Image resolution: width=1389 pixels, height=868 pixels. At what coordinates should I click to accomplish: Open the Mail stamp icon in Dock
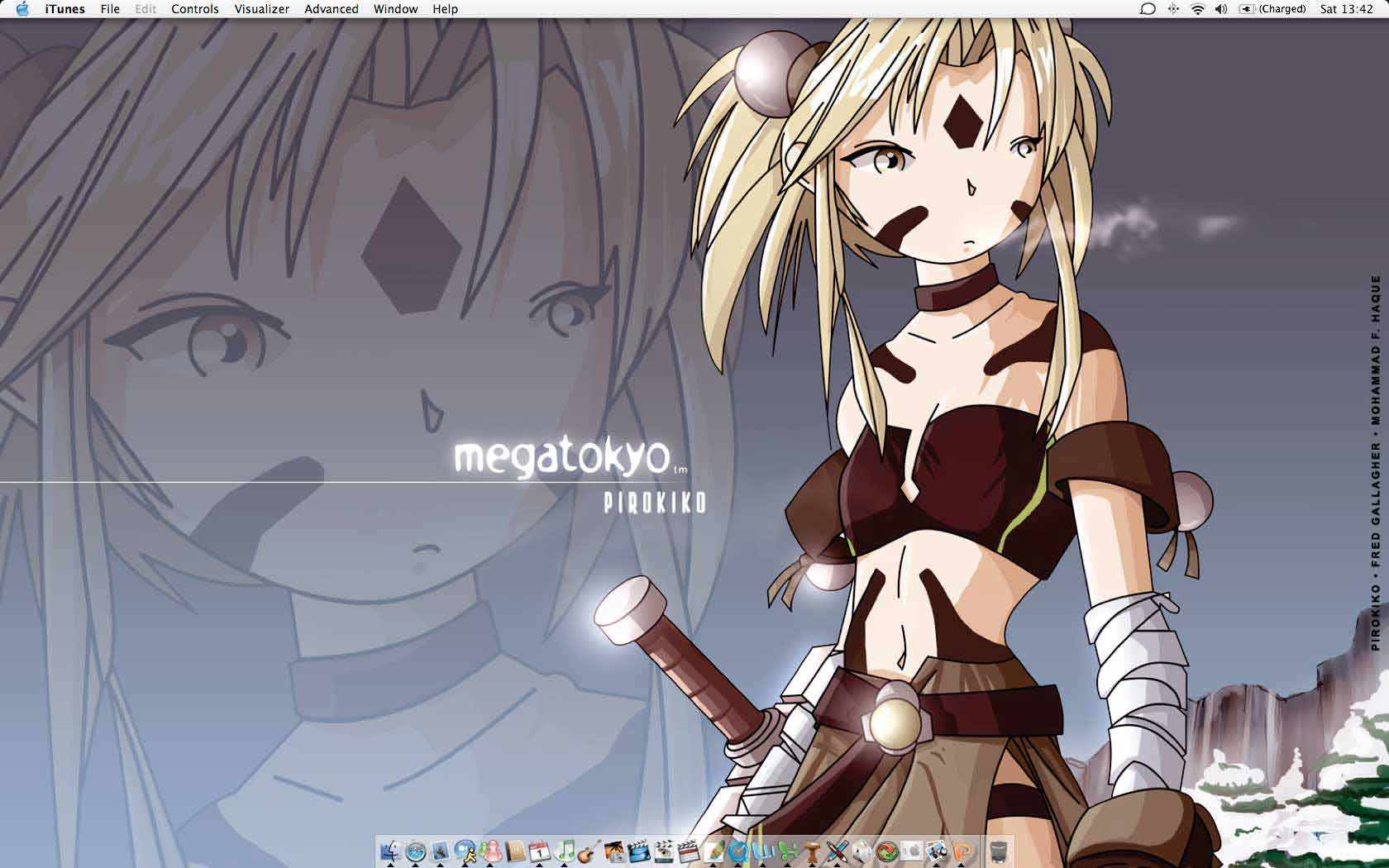440,851
